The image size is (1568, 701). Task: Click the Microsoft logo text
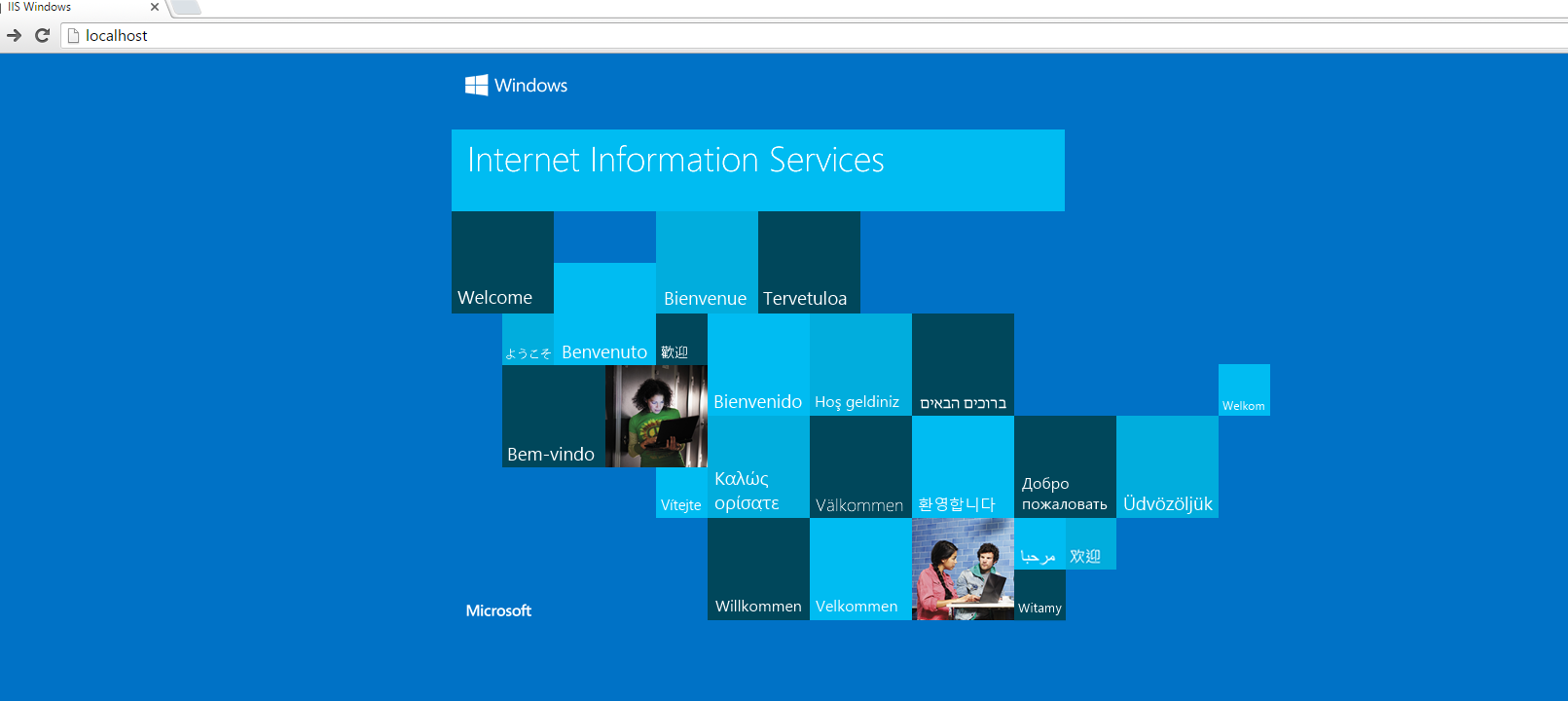pos(498,610)
